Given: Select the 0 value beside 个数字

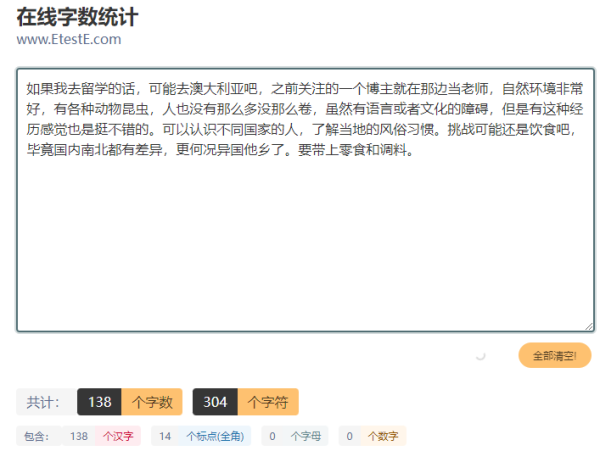Looking at the screenshot, I should [350, 436].
